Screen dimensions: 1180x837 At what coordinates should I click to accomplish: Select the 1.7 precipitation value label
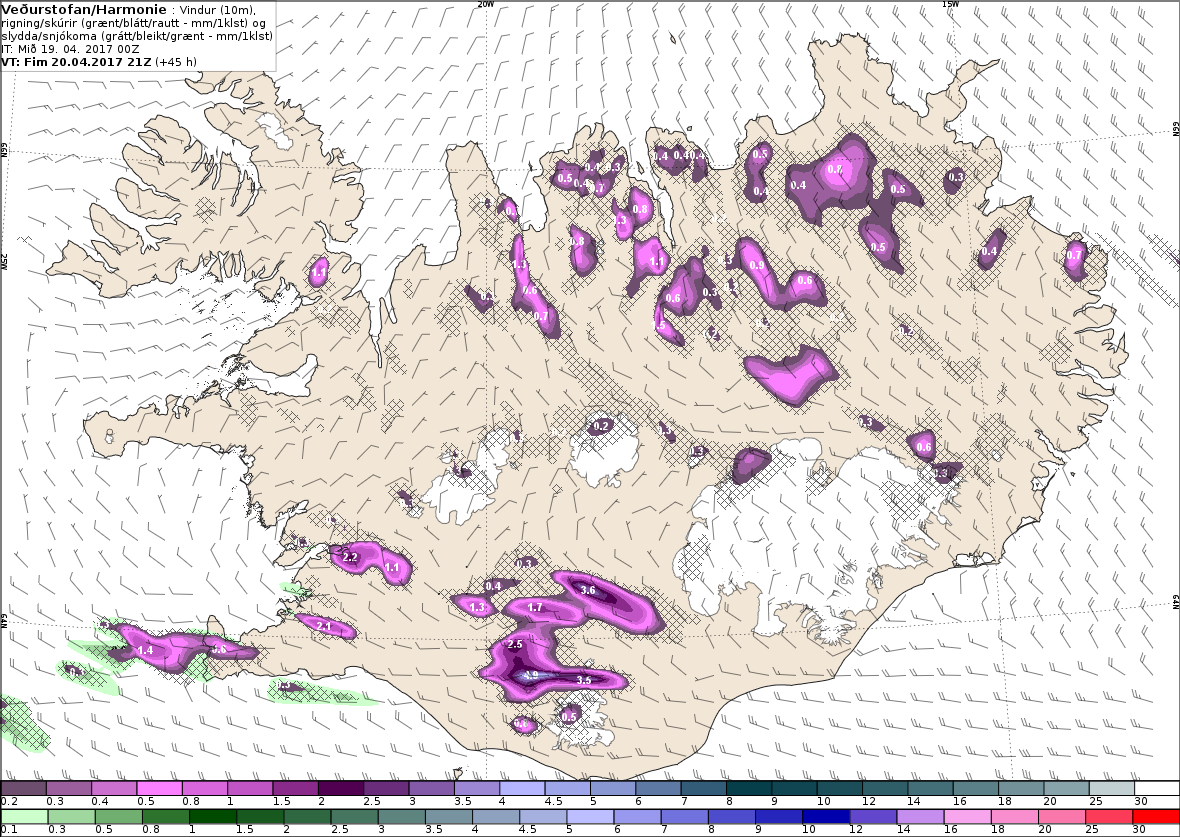pyautogui.click(x=535, y=607)
